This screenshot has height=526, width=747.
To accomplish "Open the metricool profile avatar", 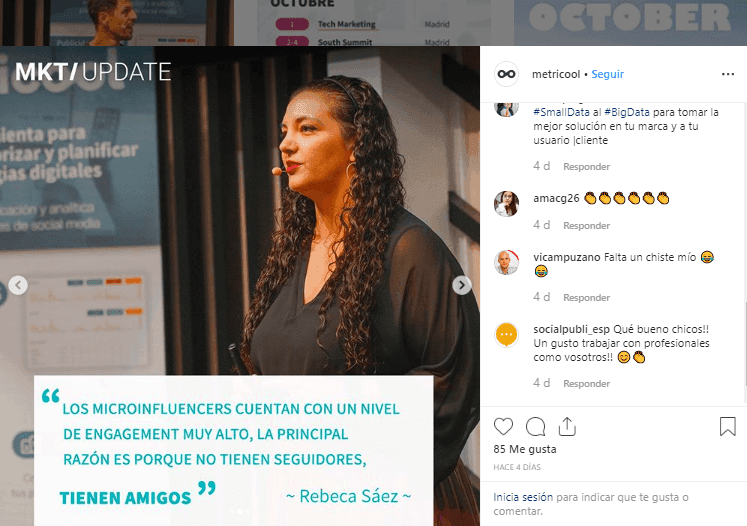I will point(506,74).
